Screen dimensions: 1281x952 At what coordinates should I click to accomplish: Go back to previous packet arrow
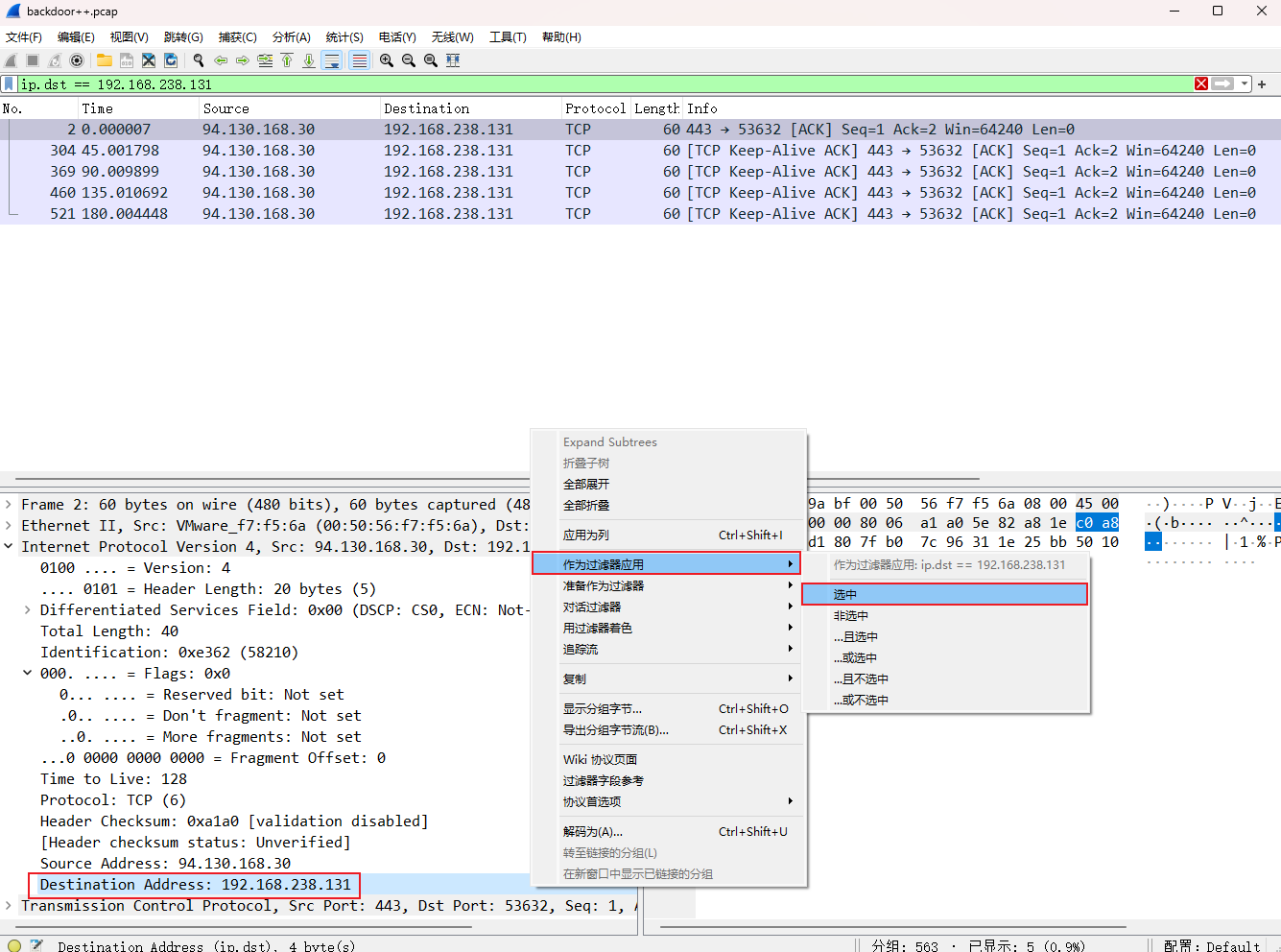221,59
